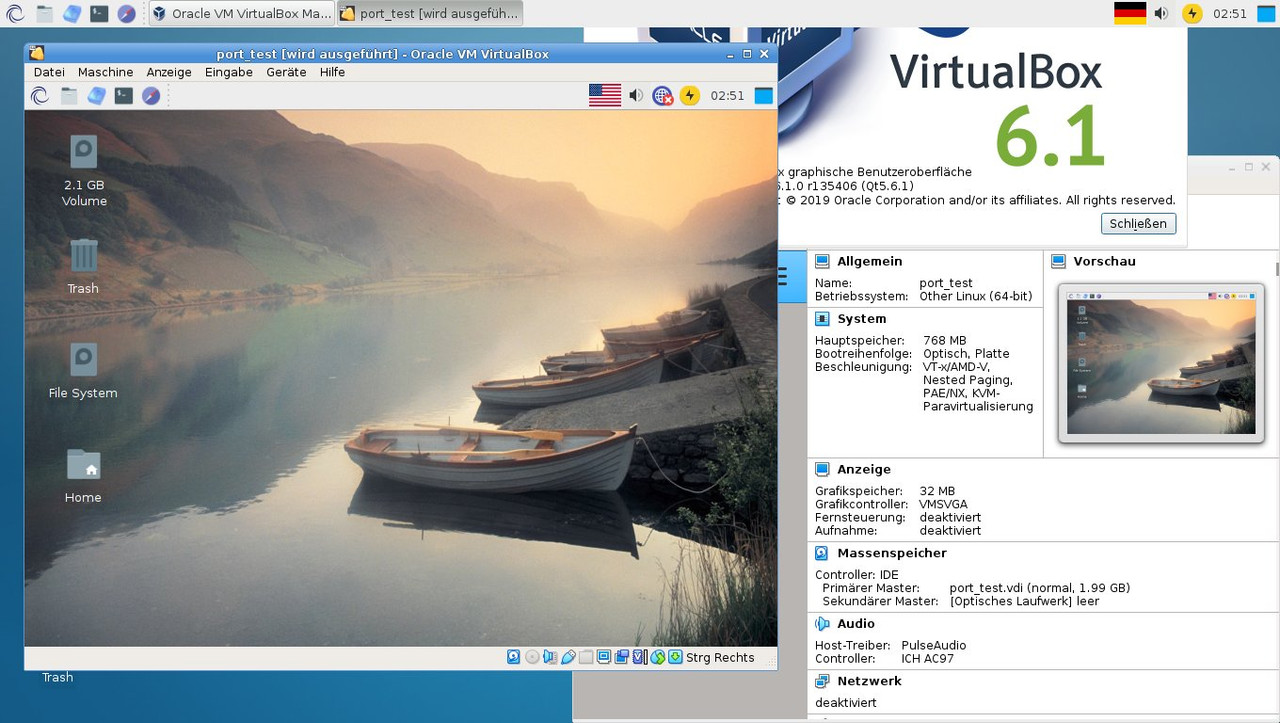The height and width of the screenshot is (723, 1280).
Task: Open System section header in Manager
Action: coord(861,319)
